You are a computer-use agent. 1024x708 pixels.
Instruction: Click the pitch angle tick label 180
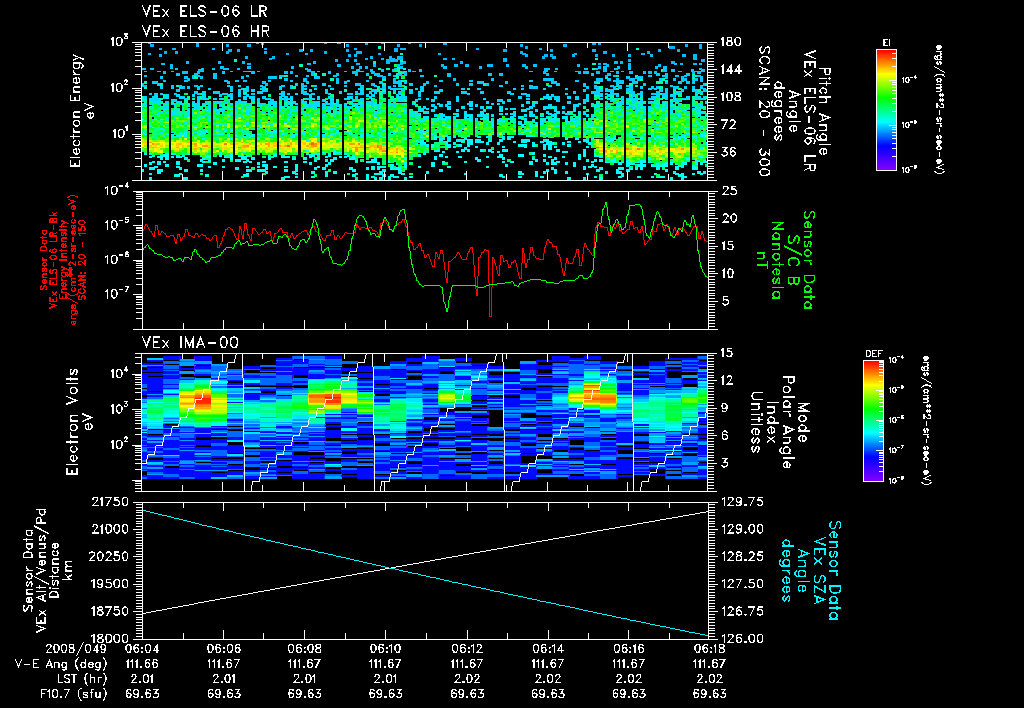731,42
